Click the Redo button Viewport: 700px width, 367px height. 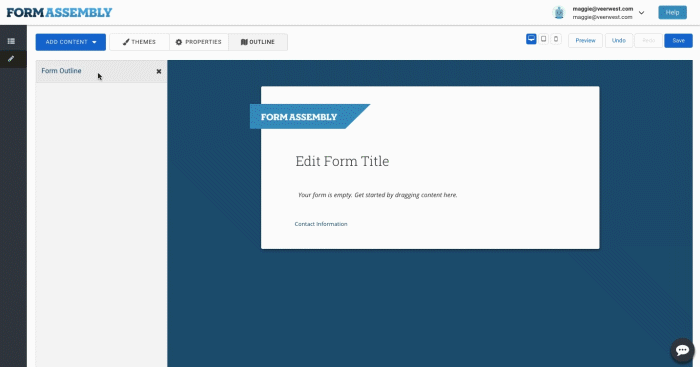click(x=648, y=41)
